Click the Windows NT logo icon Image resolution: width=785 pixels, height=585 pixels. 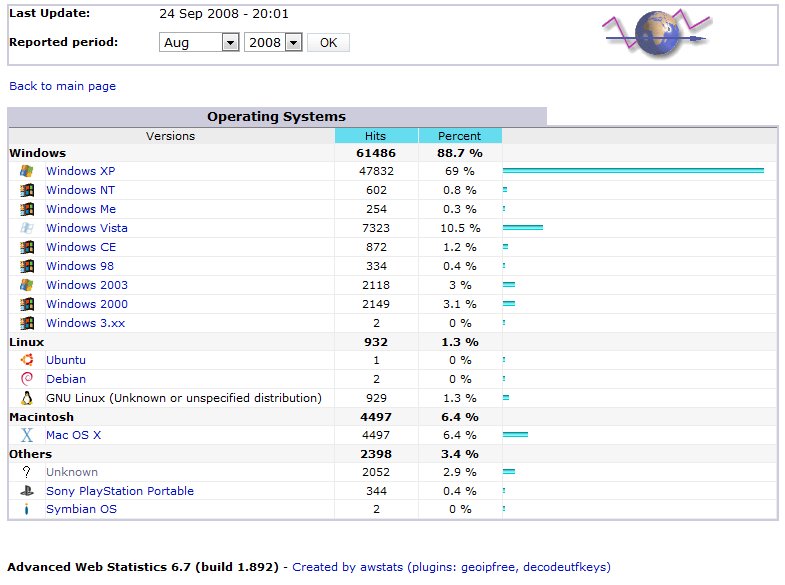(27, 190)
